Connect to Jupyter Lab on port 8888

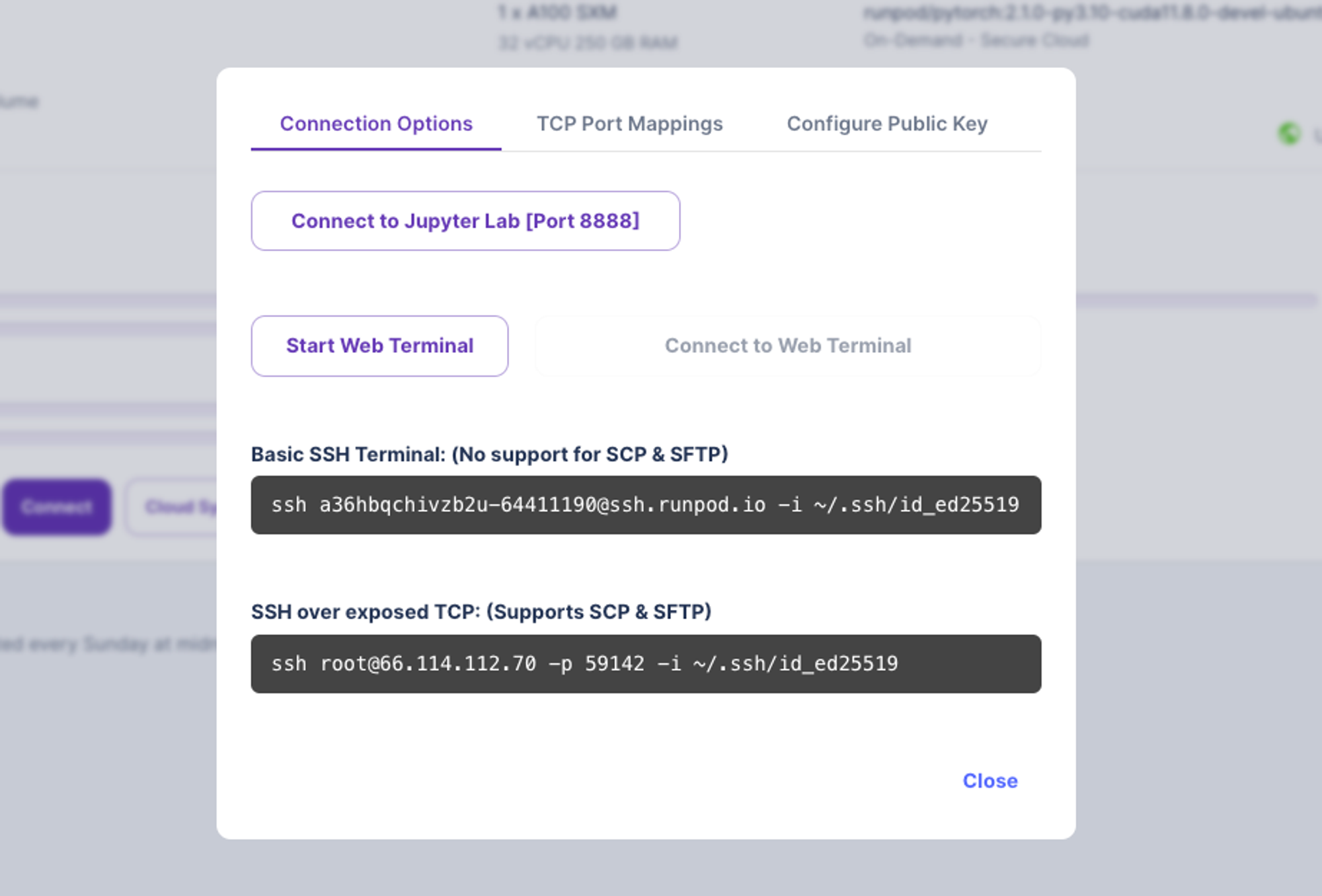(465, 221)
